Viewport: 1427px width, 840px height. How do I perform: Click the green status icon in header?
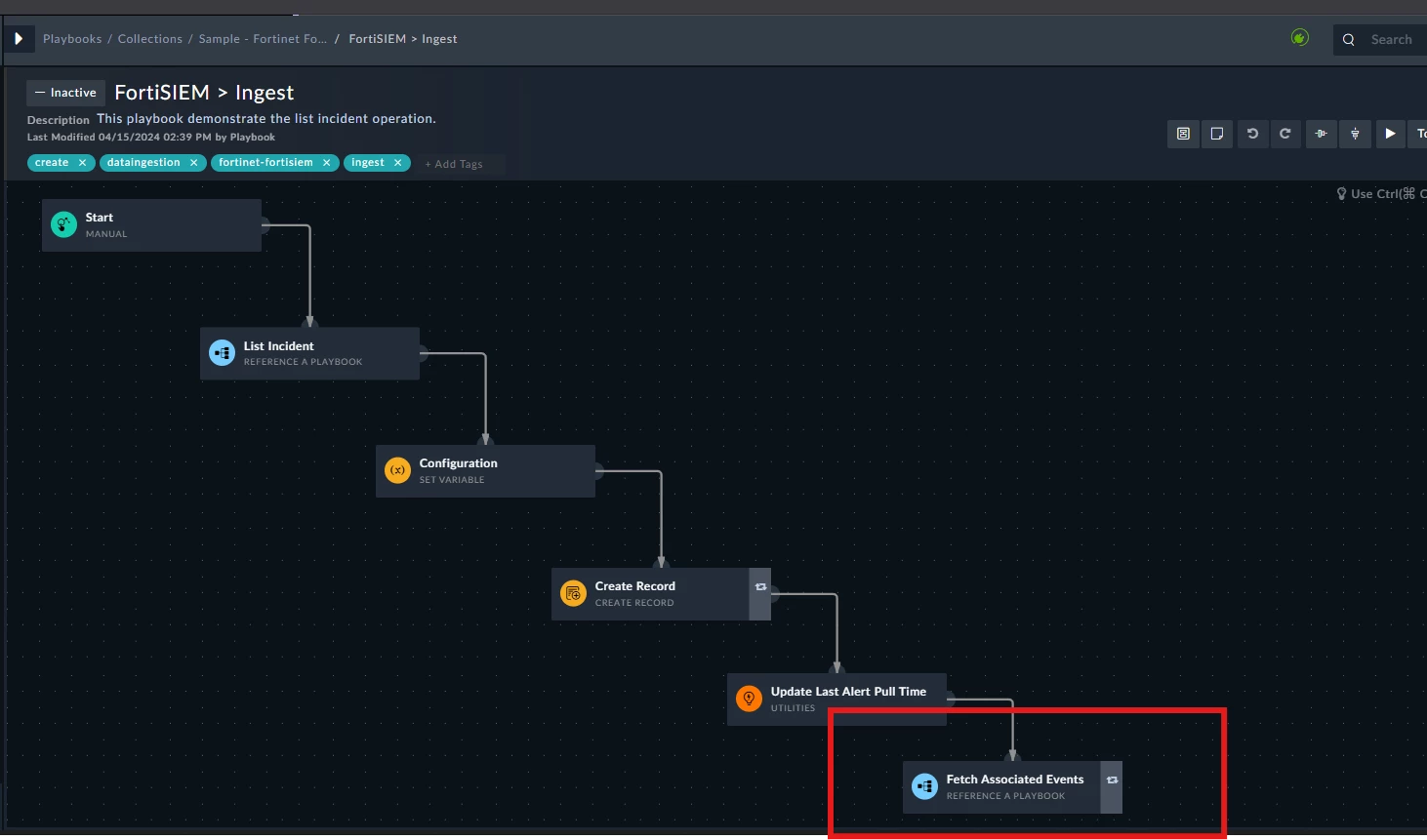pos(1300,38)
